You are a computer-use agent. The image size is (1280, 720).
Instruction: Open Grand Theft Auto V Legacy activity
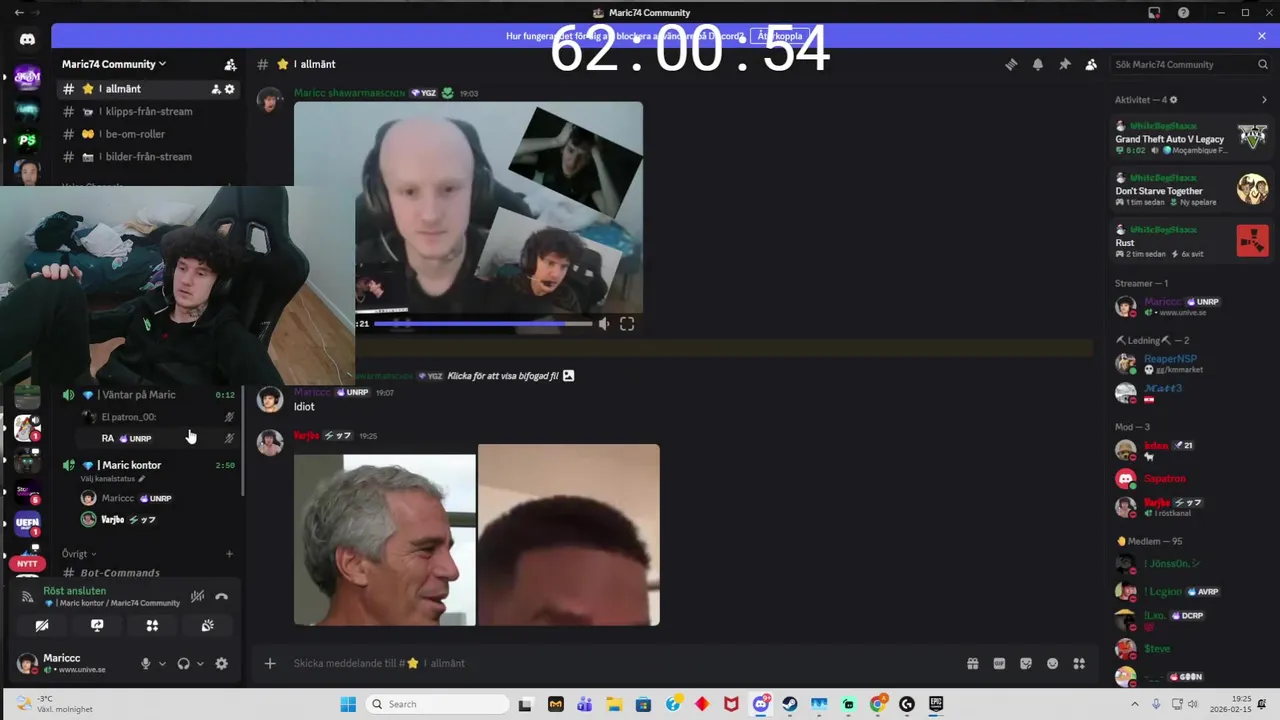point(1192,138)
